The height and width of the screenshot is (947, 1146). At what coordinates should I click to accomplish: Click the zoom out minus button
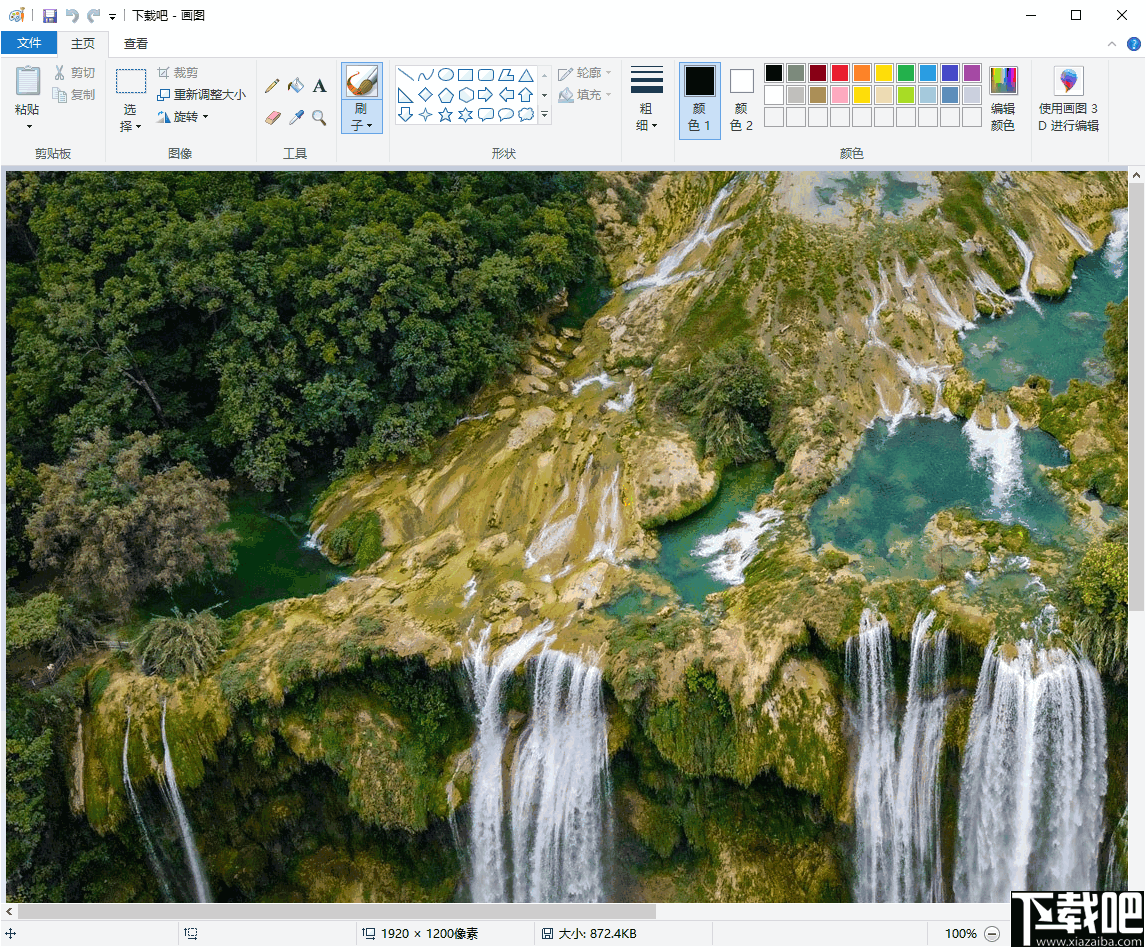[992, 934]
